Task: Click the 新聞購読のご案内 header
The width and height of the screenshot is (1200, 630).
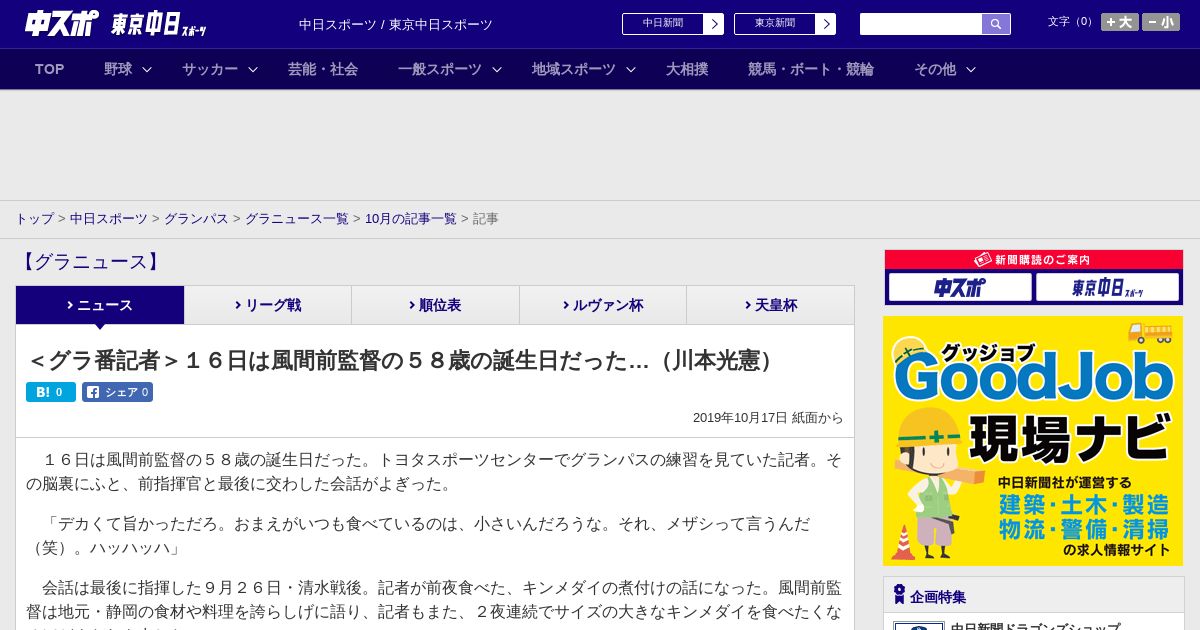Action: click(x=1033, y=259)
